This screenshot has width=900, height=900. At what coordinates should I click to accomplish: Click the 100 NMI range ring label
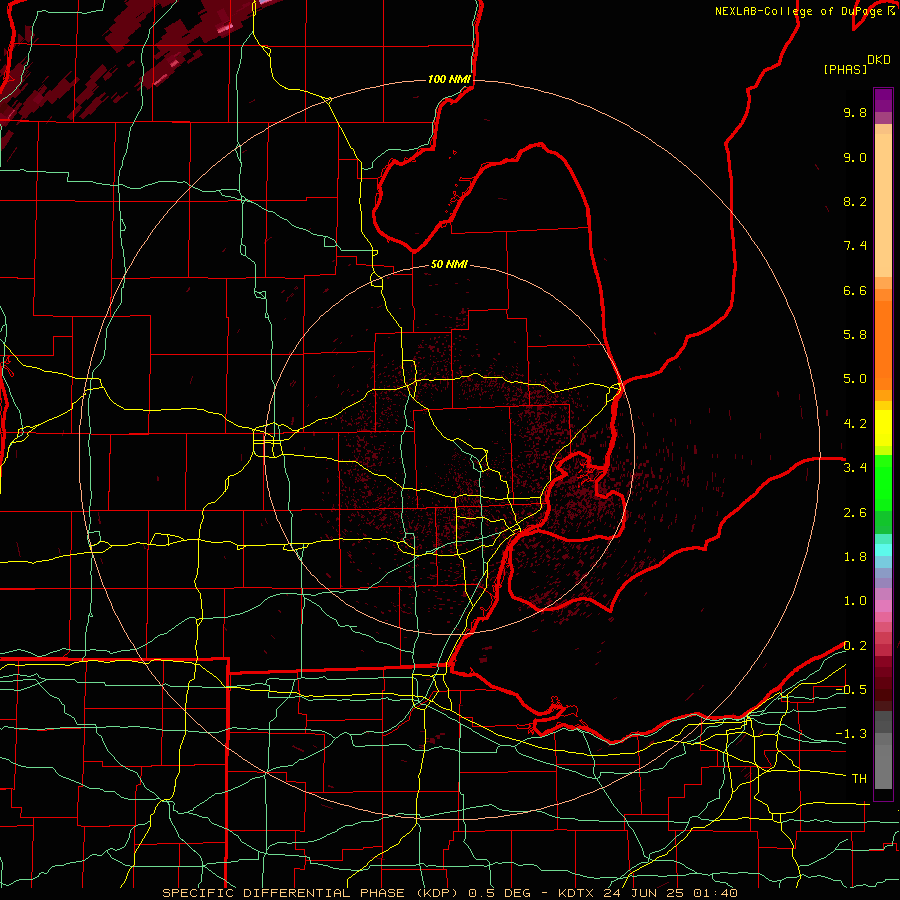[449, 79]
